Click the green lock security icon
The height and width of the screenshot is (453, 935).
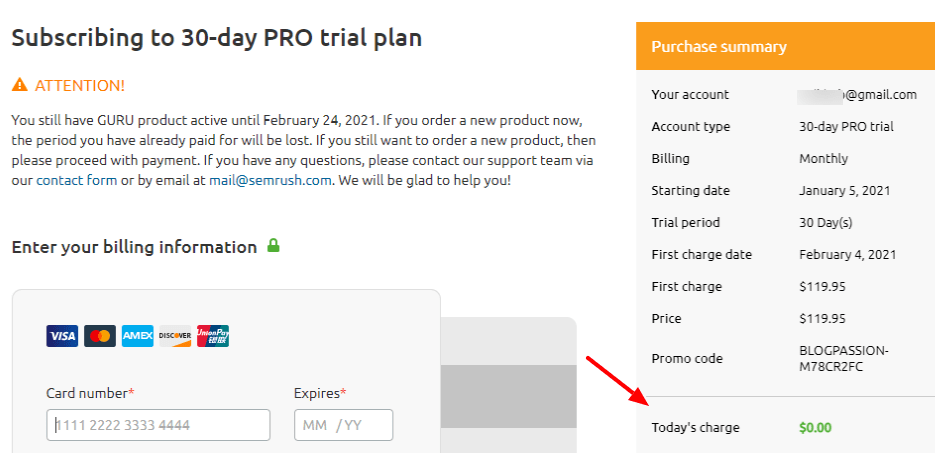273,245
